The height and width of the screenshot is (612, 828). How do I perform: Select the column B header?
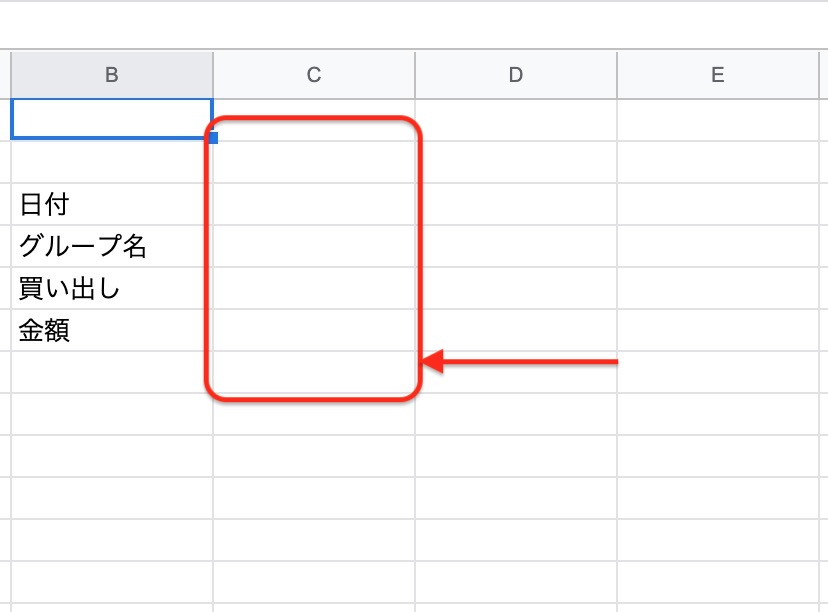pyautogui.click(x=112, y=75)
